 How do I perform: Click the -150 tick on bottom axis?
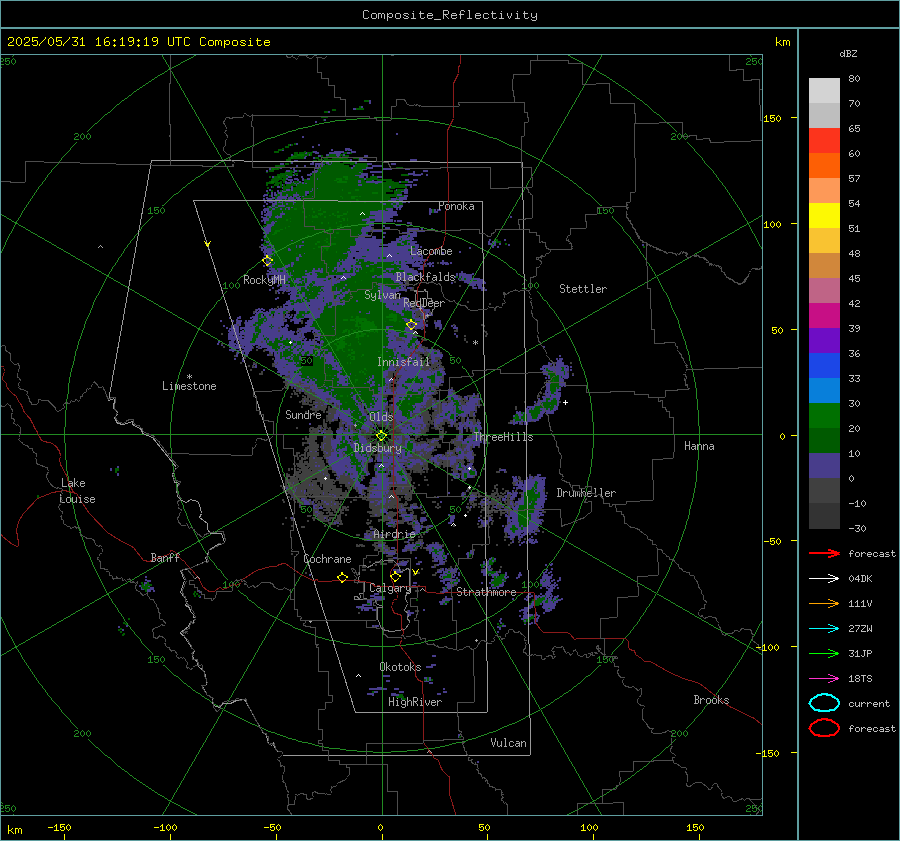coord(59,827)
